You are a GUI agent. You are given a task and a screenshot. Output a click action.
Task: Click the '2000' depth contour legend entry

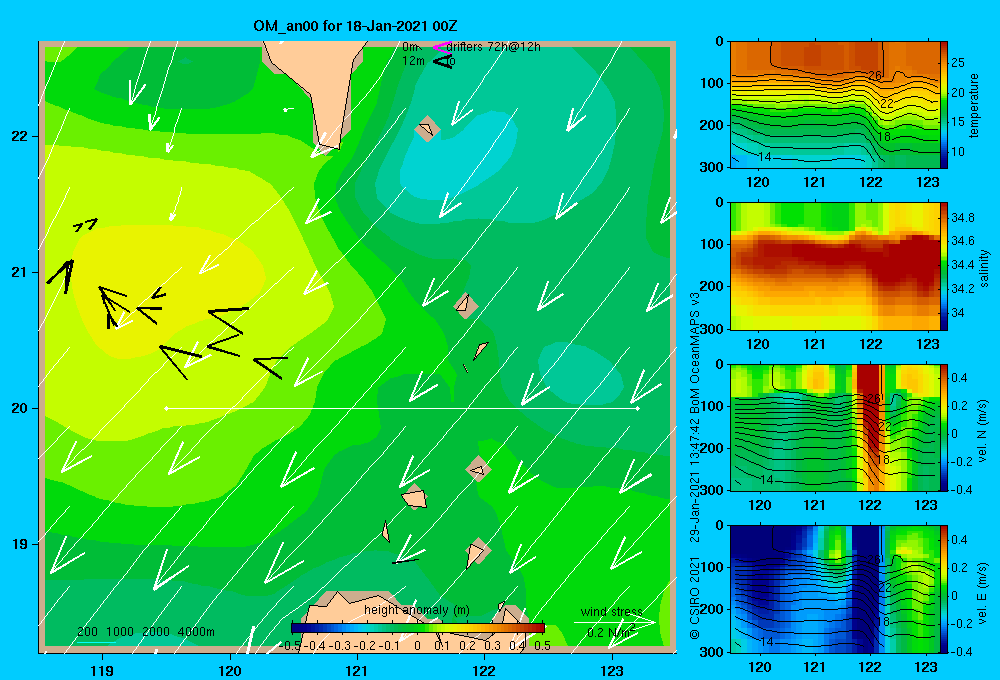156,632
